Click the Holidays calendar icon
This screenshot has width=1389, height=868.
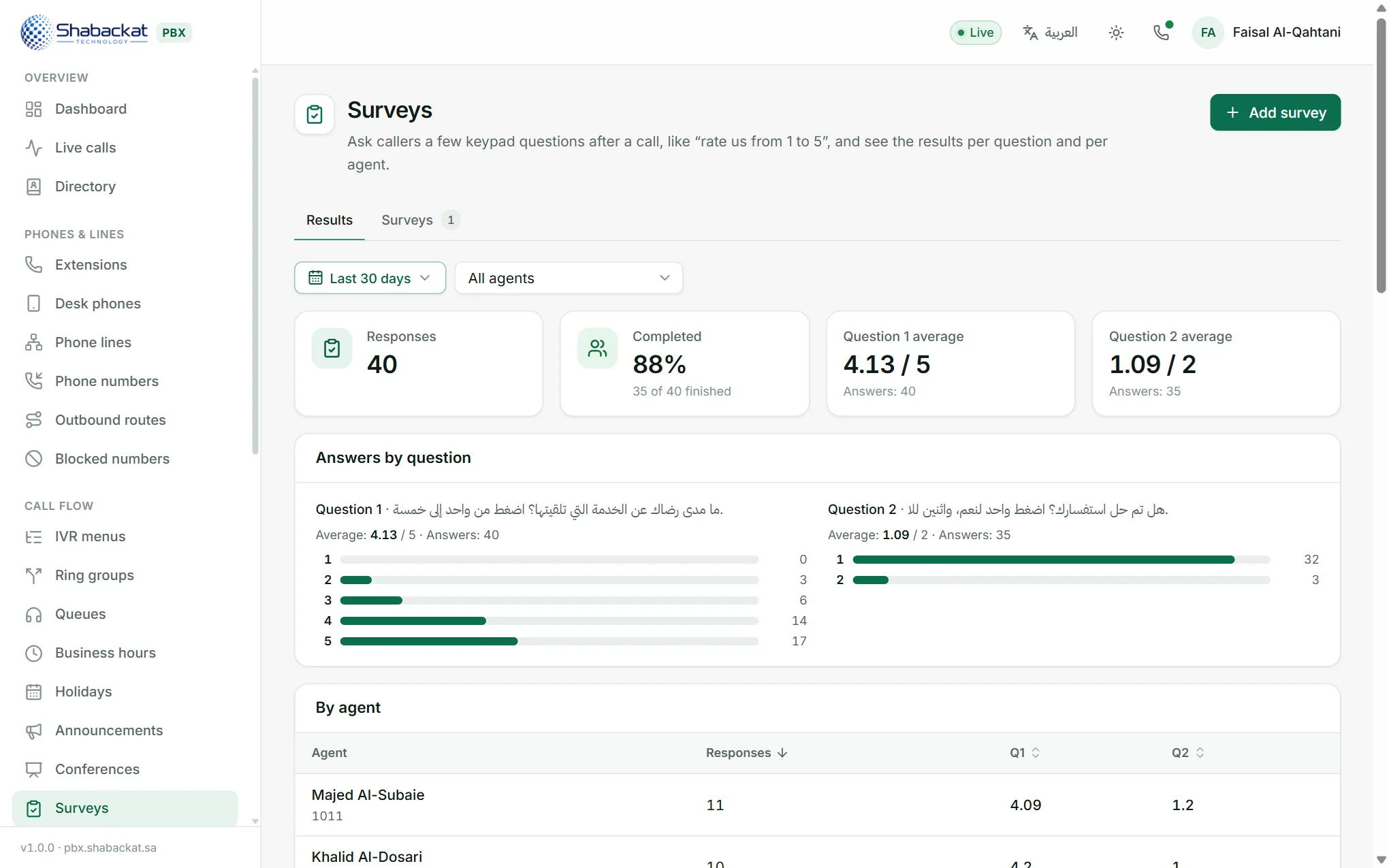point(33,692)
